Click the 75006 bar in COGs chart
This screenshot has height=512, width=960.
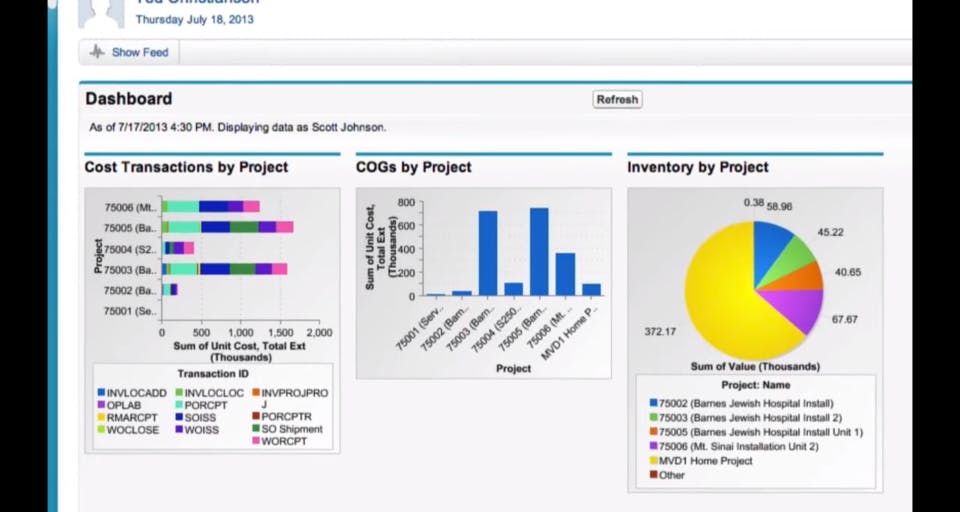click(x=565, y=274)
